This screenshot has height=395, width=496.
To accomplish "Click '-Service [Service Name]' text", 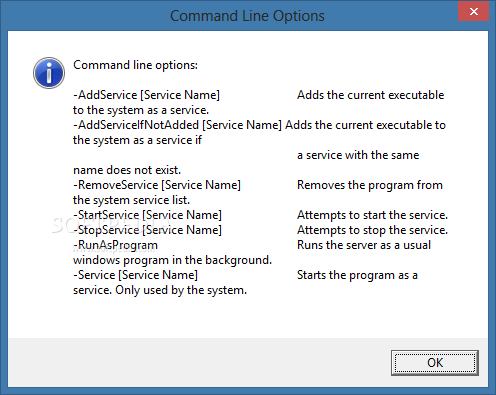I will (x=135, y=275).
